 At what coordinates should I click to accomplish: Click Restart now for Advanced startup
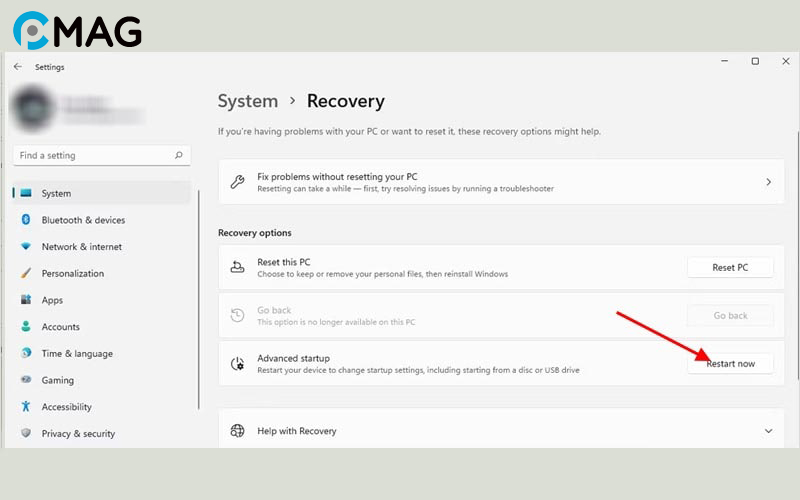click(730, 364)
